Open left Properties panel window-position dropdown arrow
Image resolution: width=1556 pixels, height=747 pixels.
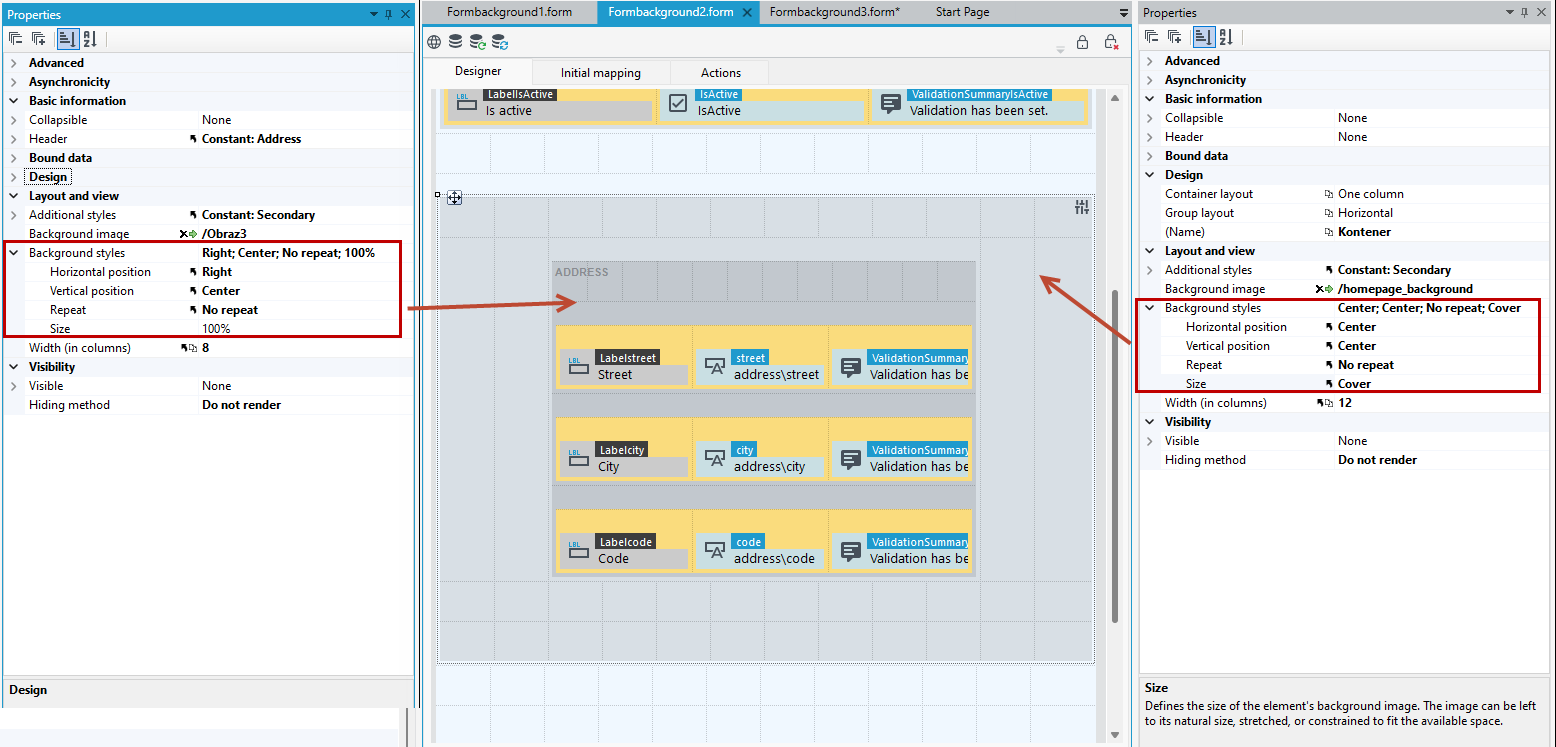(x=373, y=14)
